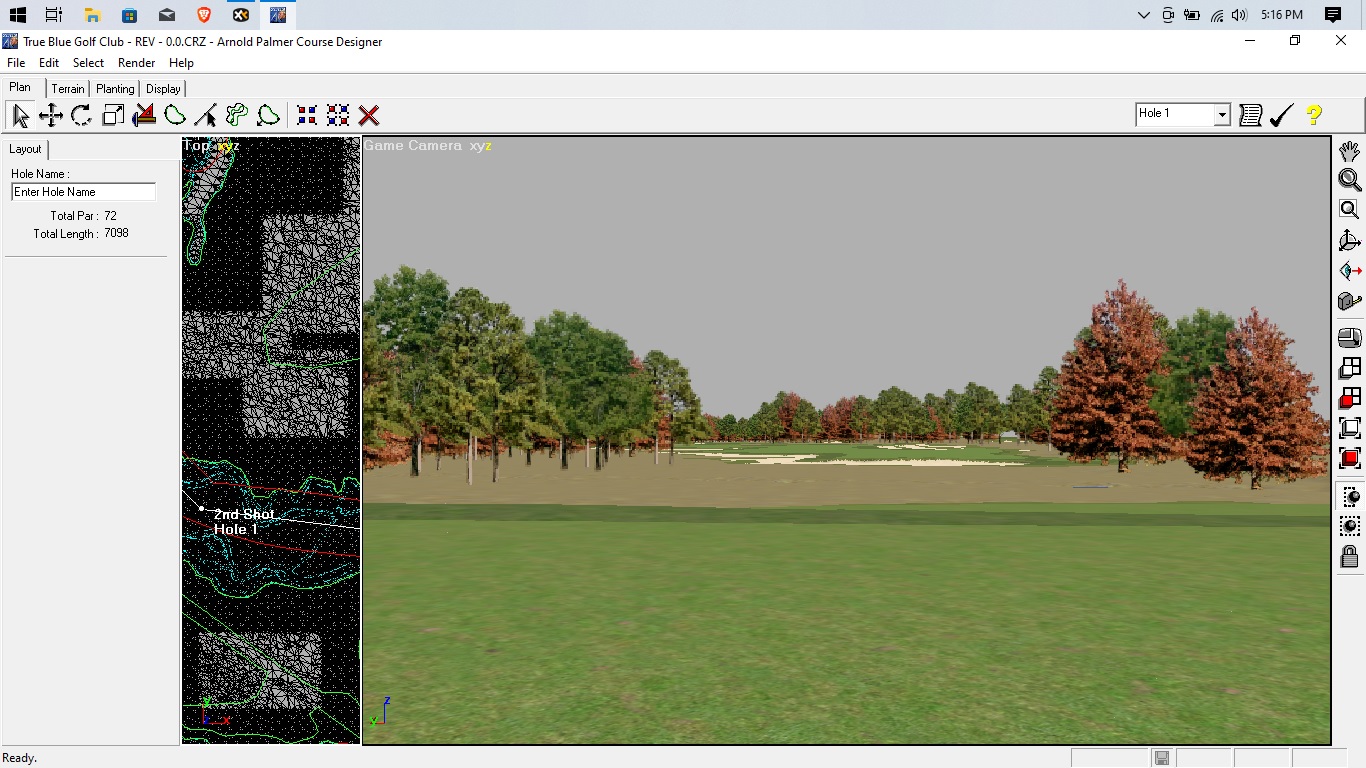Toggle the eye camera view icon
This screenshot has height=768, width=1366.
coord(1349,271)
